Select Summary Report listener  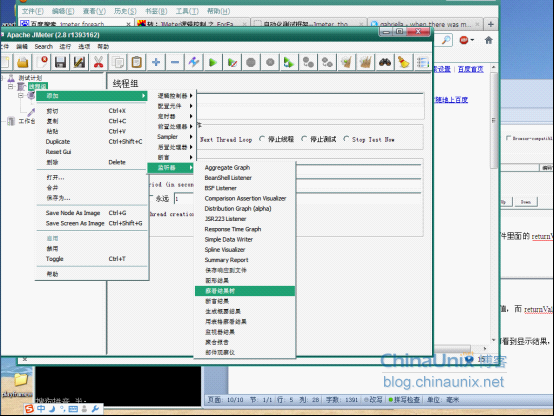(x=245, y=260)
